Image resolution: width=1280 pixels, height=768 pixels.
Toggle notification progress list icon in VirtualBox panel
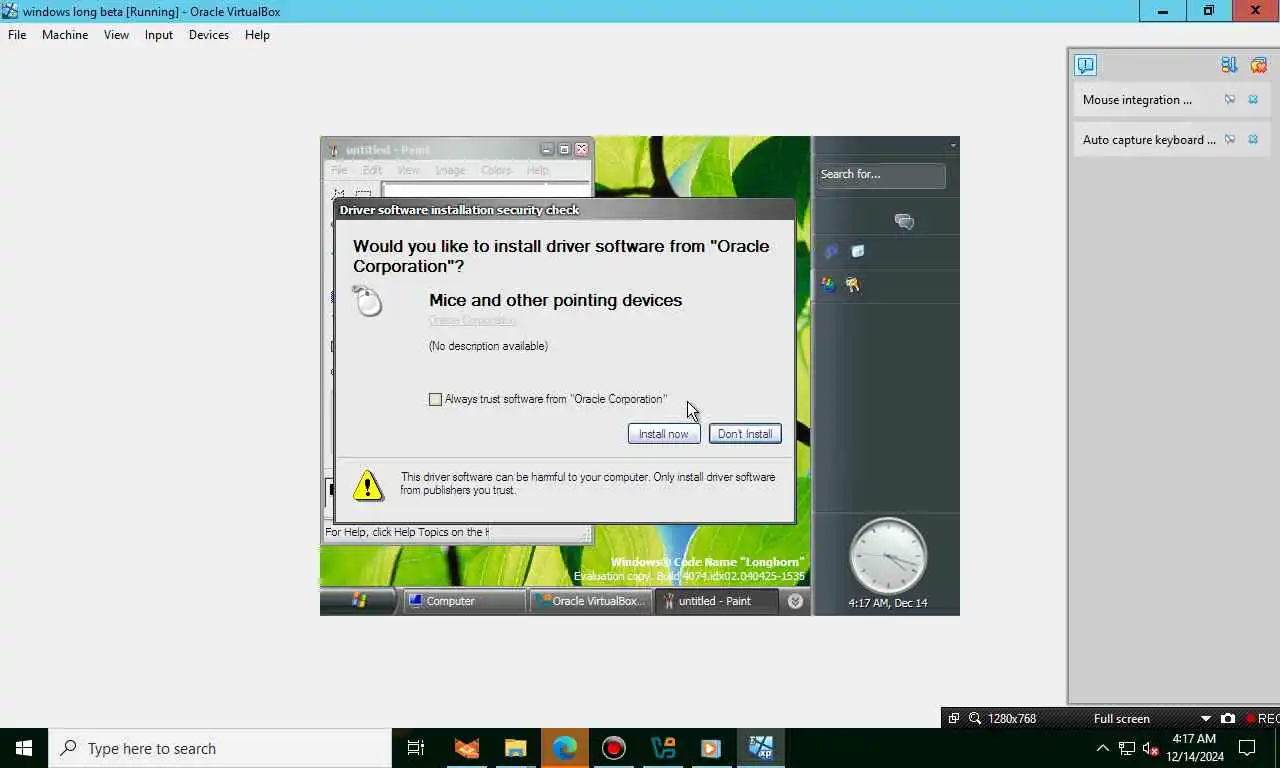[x=1229, y=65]
